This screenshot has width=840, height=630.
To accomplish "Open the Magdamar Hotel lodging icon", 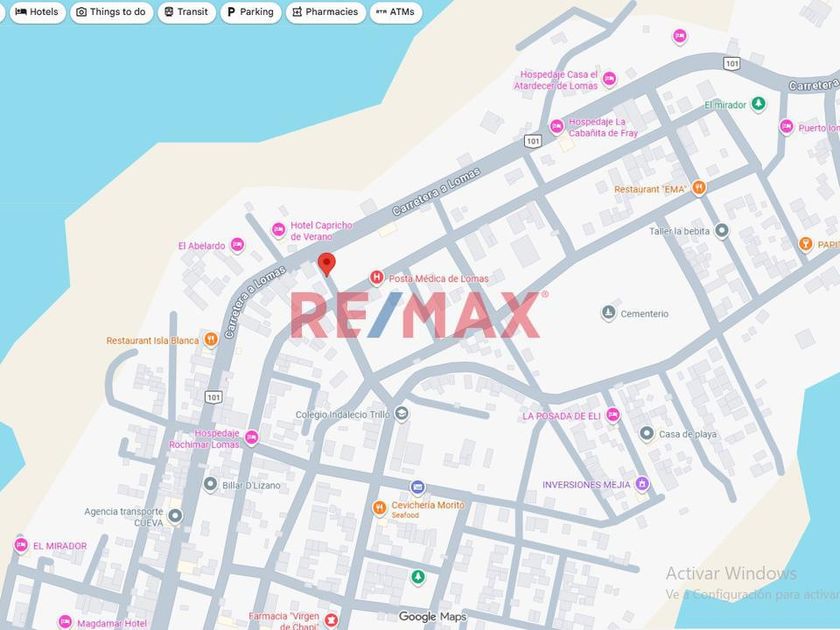I will [65, 622].
